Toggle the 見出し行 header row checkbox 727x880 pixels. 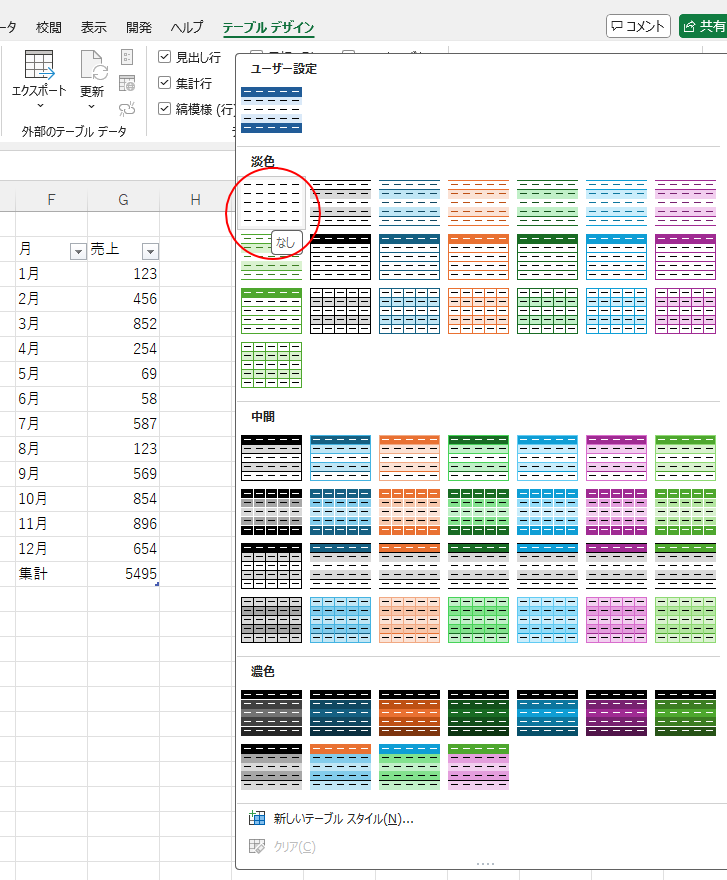pos(165,58)
